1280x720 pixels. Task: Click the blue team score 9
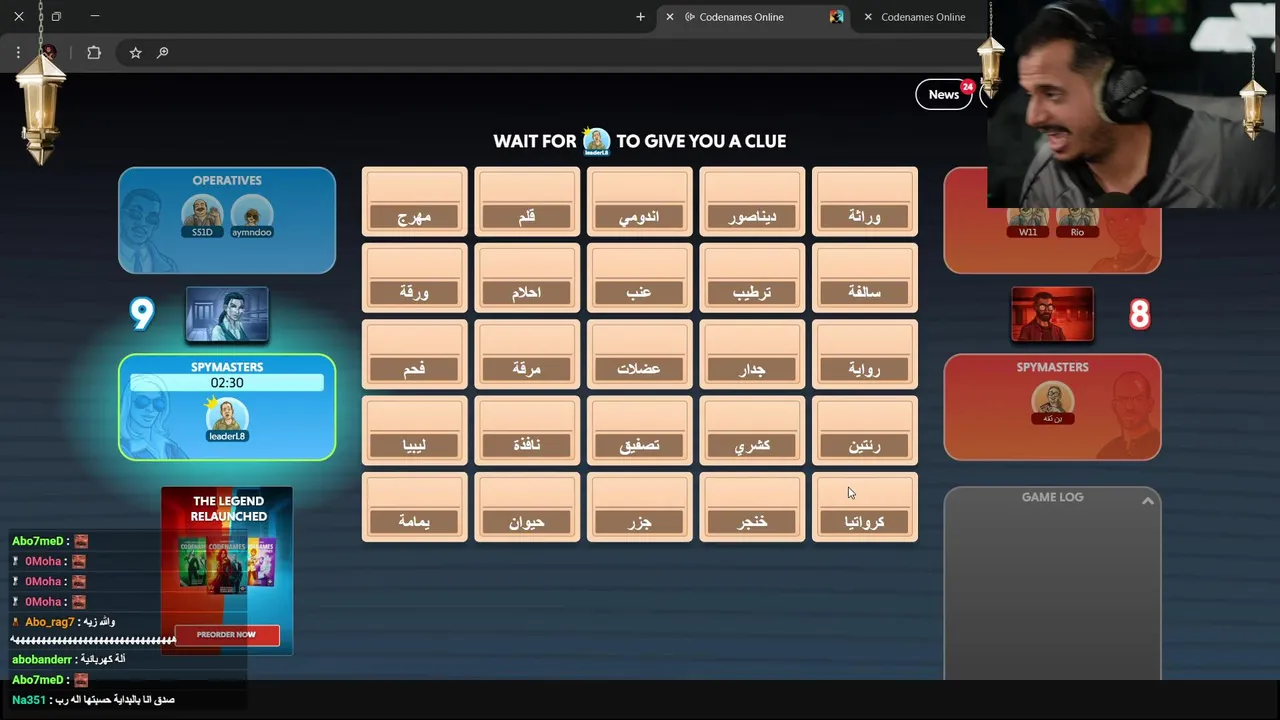142,314
